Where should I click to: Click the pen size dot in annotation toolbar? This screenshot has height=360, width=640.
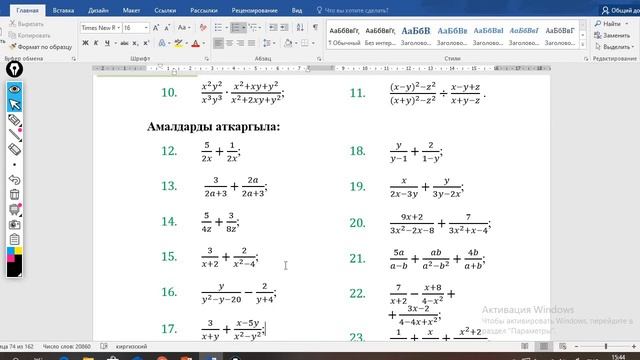pyautogui.click(x=14, y=164)
